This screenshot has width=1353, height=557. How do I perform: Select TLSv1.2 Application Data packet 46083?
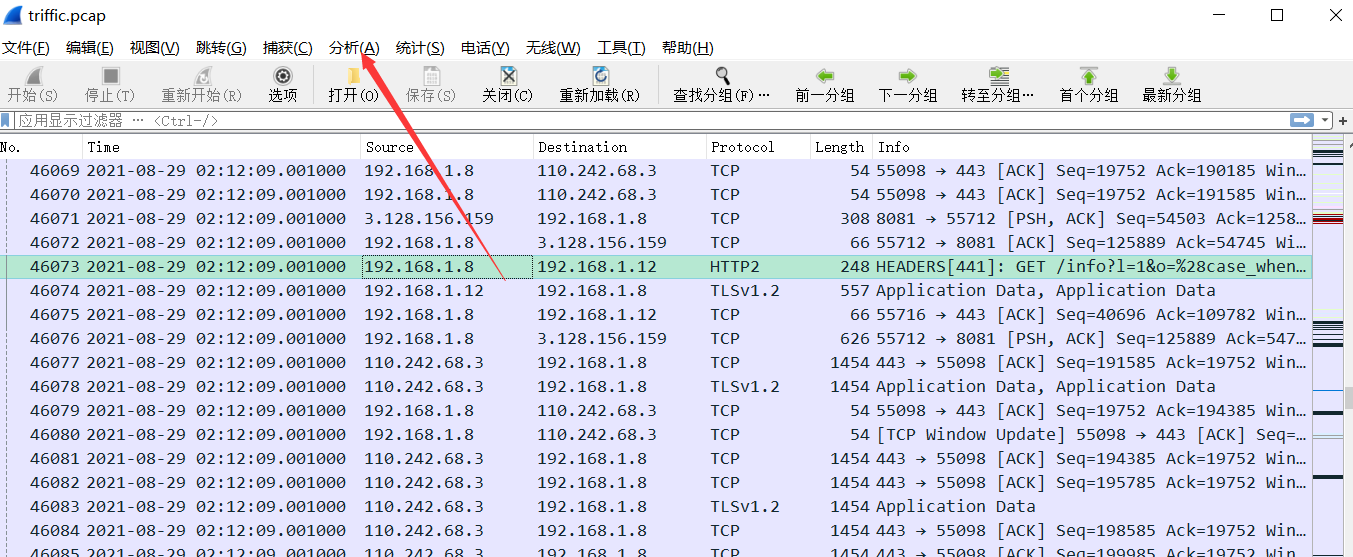(x=655, y=507)
